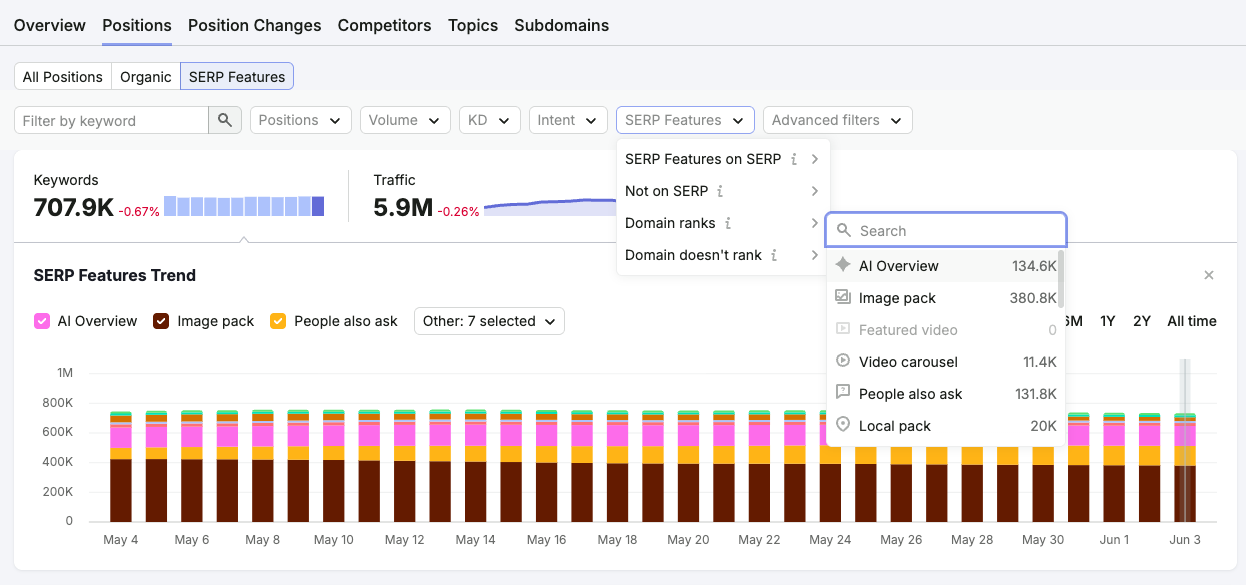The image size is (1246, 585).
Task: Switch to the Positions tab
Action: pos(137,25)
